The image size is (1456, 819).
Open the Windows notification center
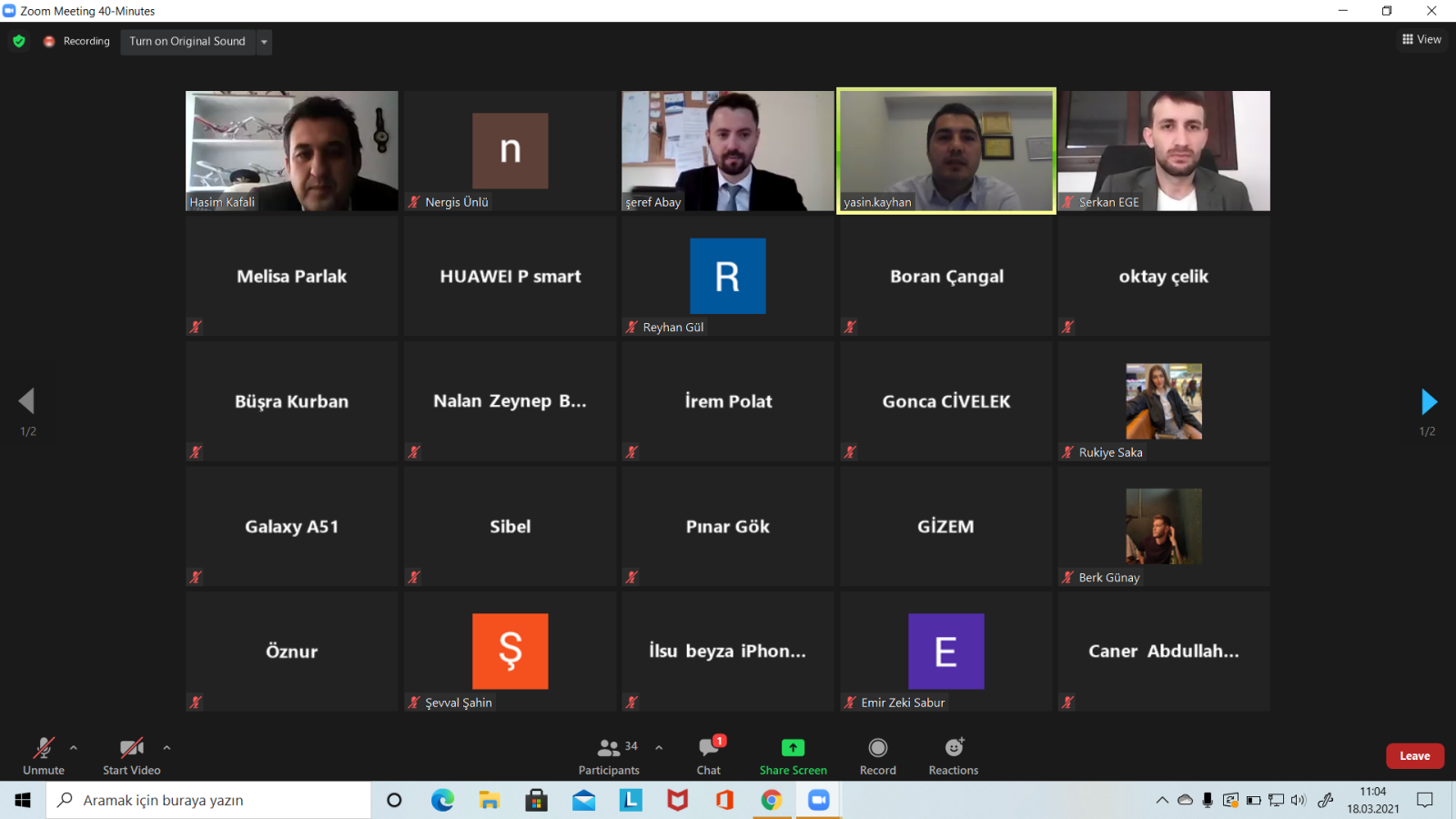(1425, 800)
